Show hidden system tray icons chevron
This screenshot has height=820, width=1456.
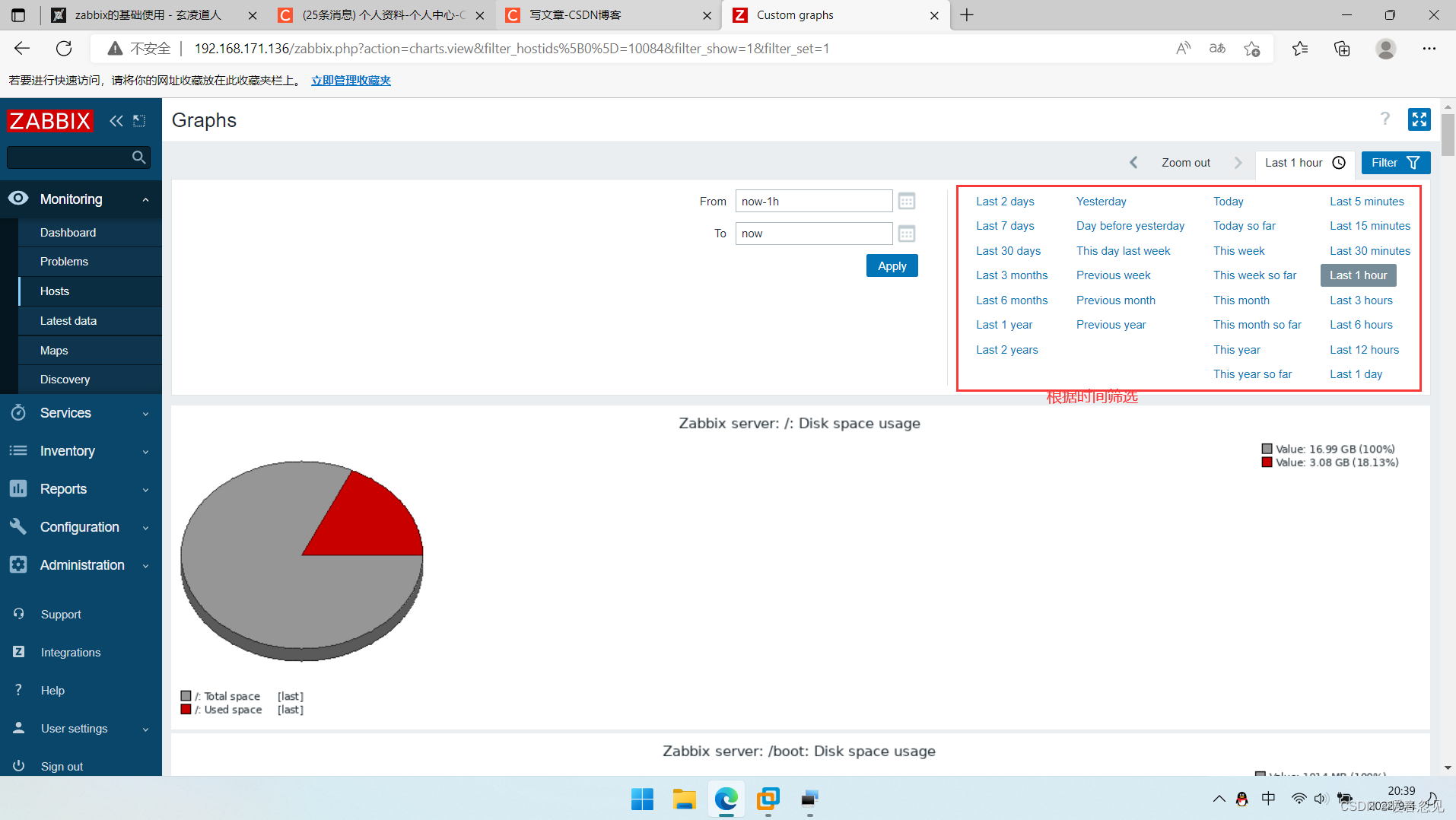coord(1219,799)
